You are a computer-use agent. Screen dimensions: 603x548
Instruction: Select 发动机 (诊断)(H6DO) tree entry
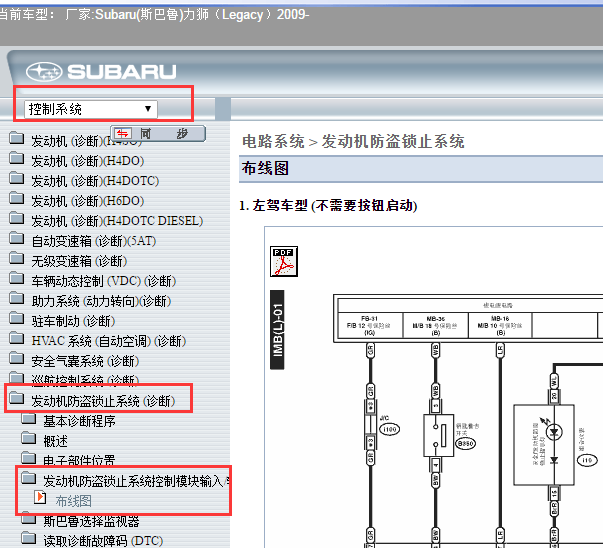click(x=88, y=201)
